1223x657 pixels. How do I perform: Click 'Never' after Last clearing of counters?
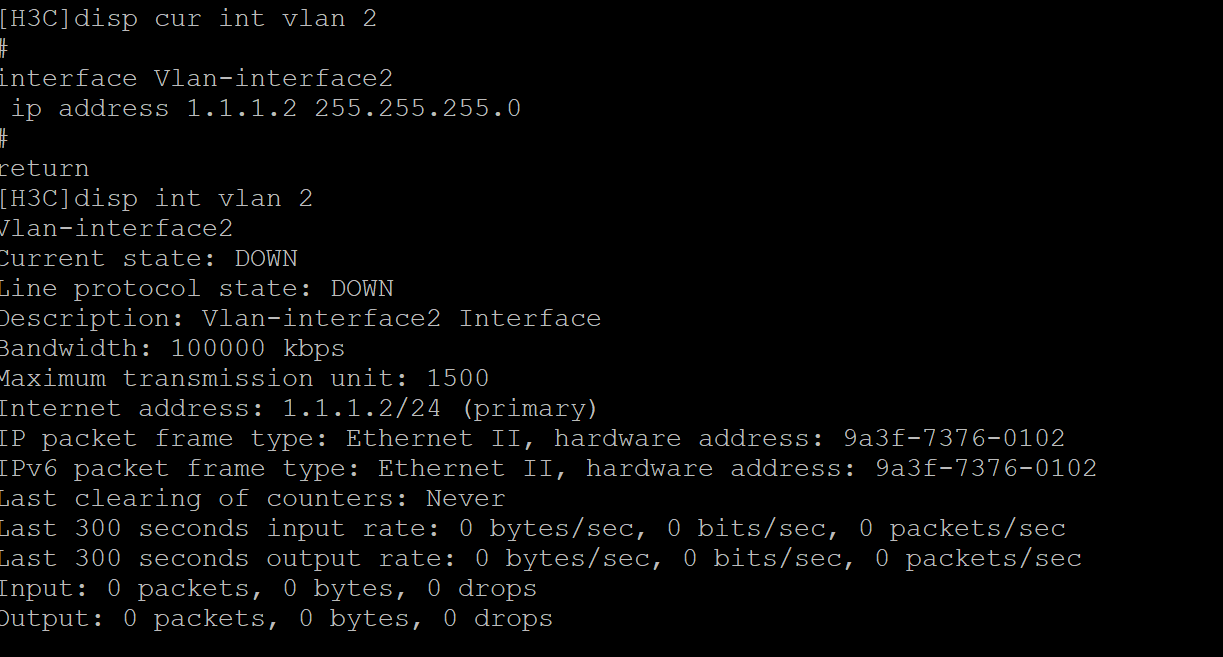(465, 498)
